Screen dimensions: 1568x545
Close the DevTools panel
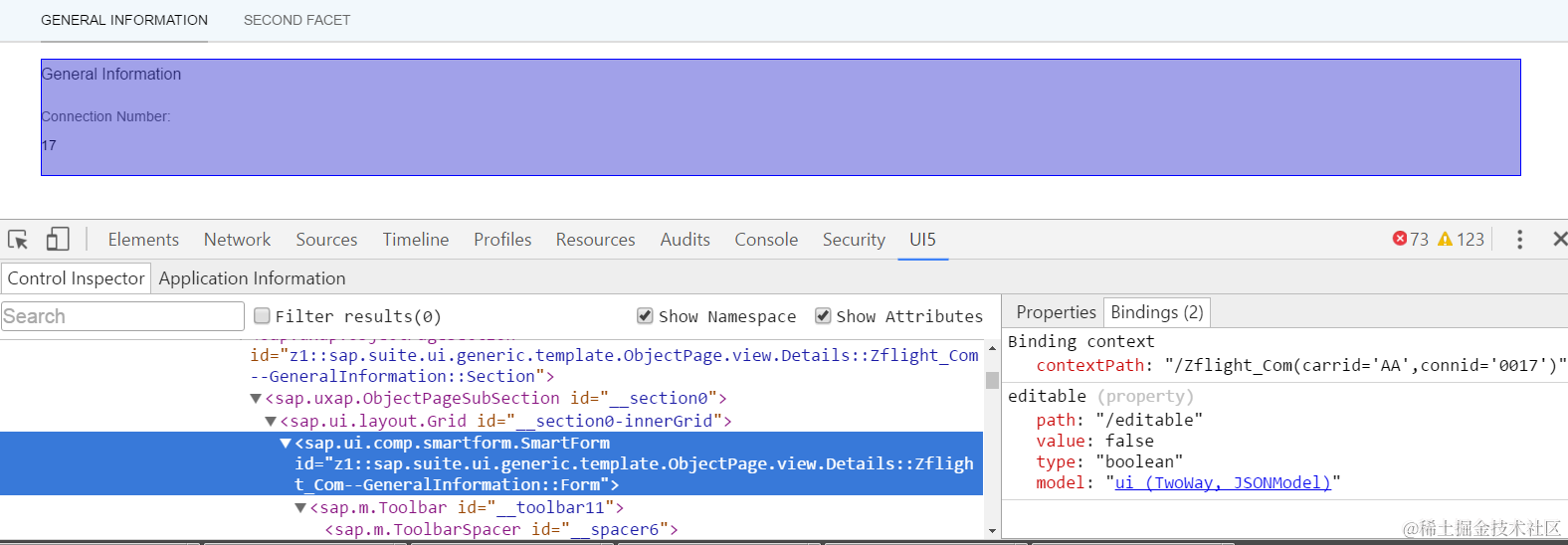[x=1559, y=240]
